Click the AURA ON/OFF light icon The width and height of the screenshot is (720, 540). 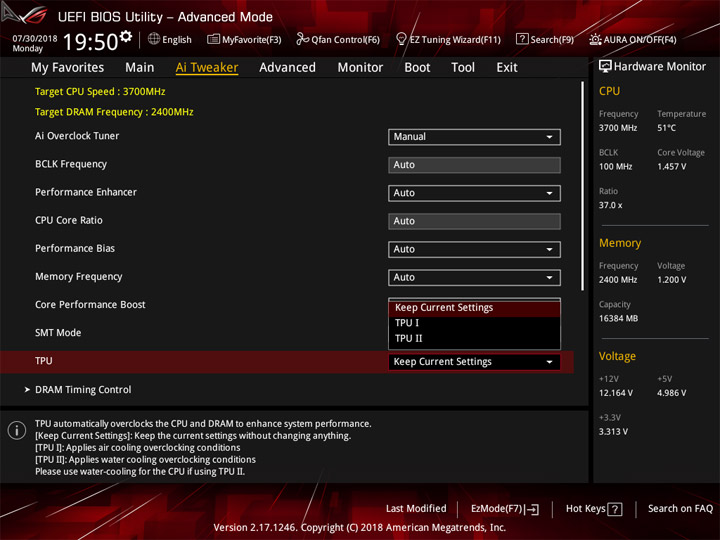[595, 39]
